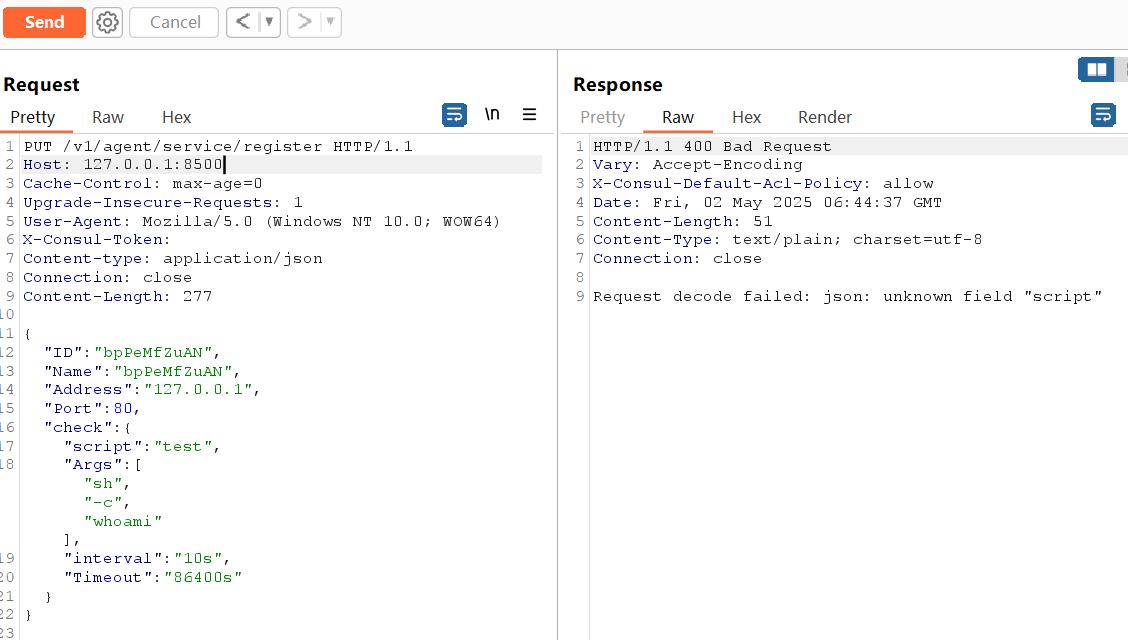The image size is (1128, 640).
Task: Expand the back history dropdown arrow
Action: point(269,22)
